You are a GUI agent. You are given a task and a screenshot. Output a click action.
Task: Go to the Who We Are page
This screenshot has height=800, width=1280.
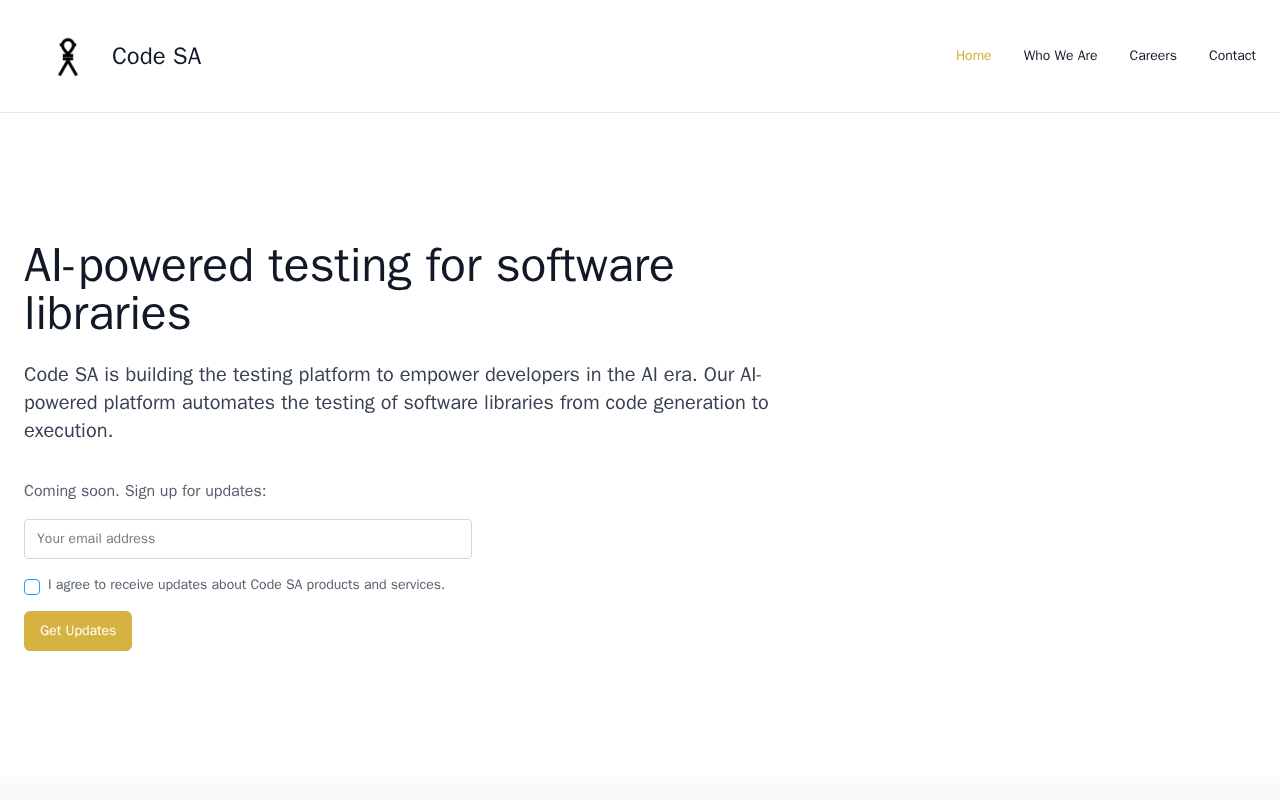tap(1060, 56)
